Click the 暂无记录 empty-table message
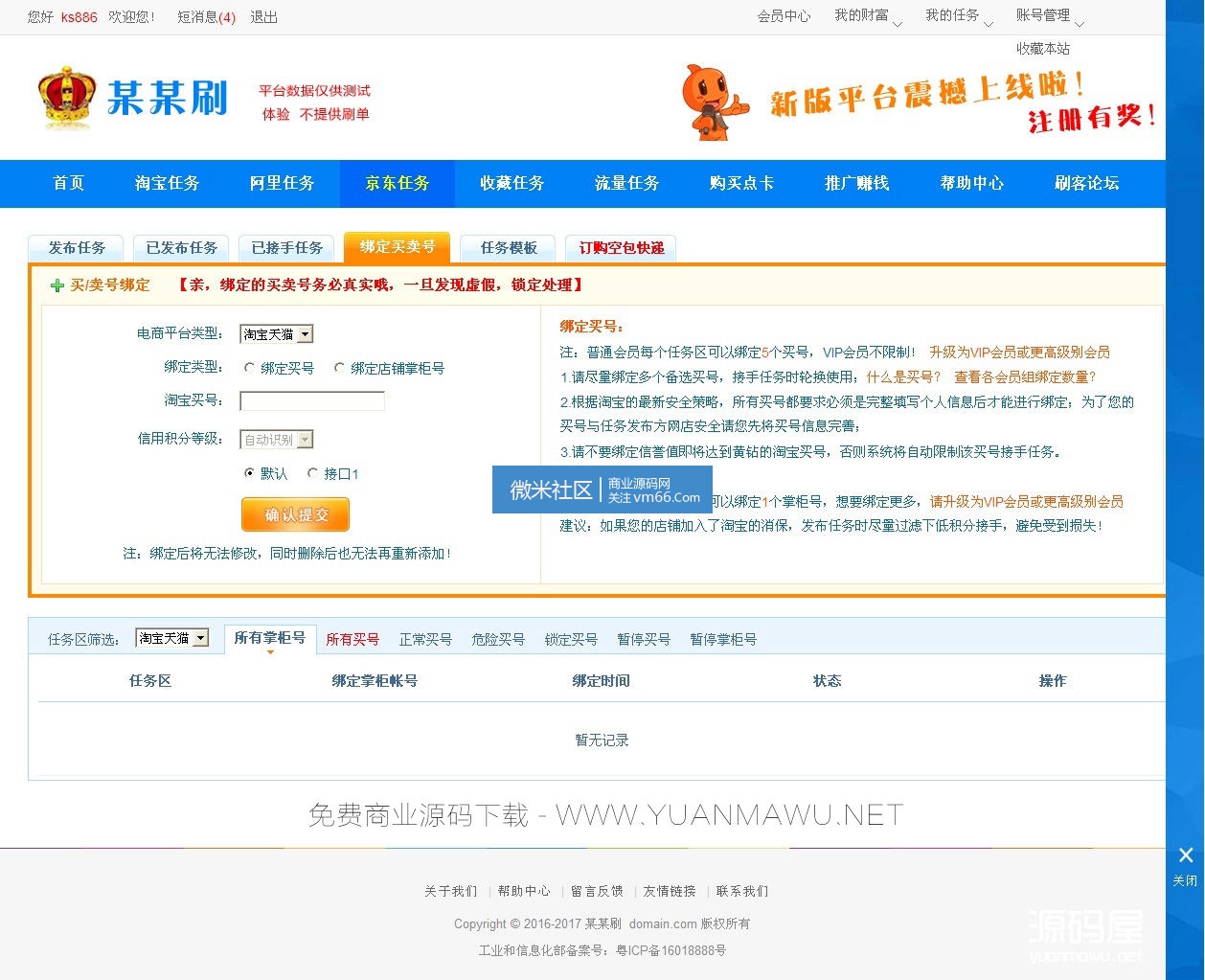 tap(602, 741)
